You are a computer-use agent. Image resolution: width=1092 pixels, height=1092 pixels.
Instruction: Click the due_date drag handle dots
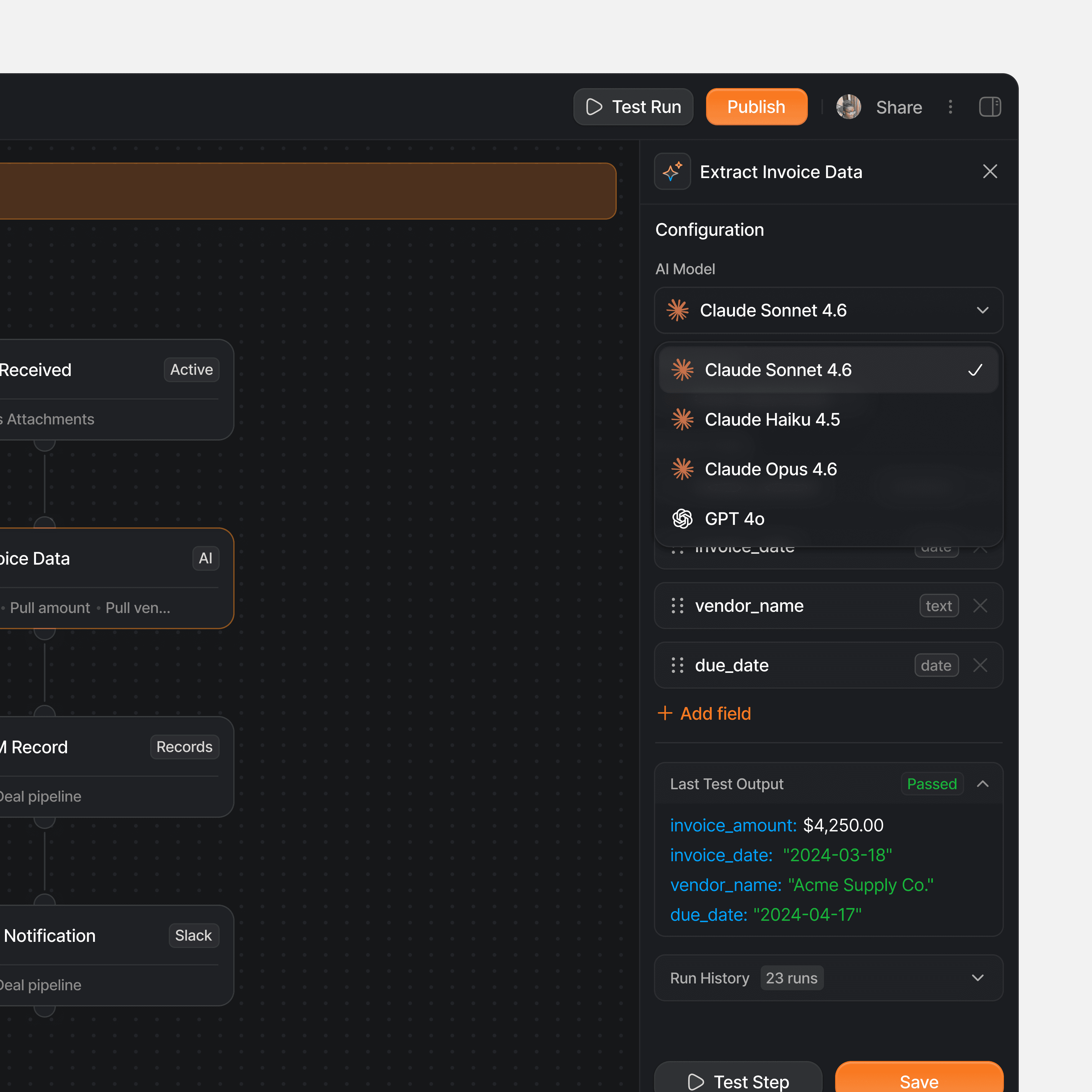677,665
